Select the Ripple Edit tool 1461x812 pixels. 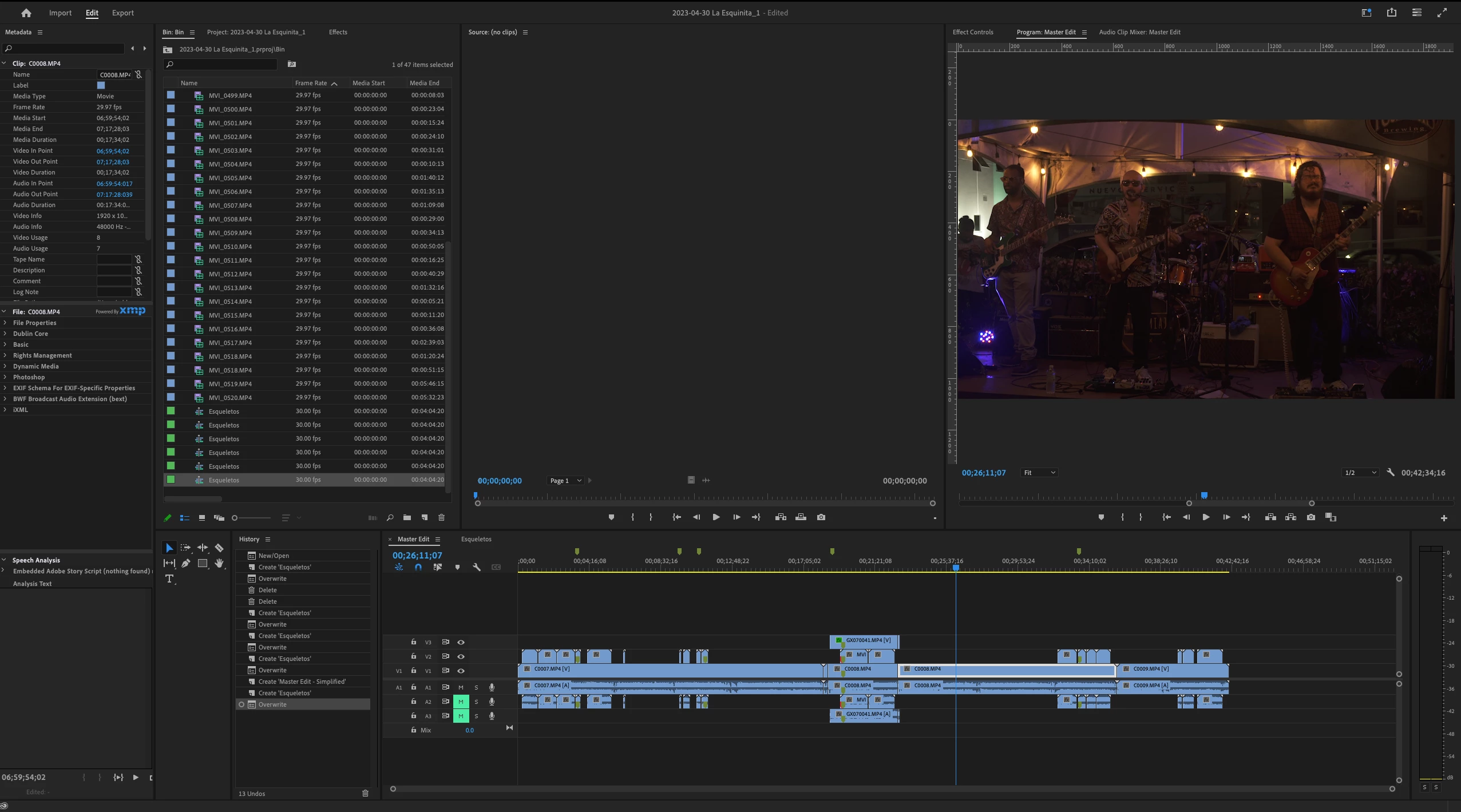click(203, 548)
